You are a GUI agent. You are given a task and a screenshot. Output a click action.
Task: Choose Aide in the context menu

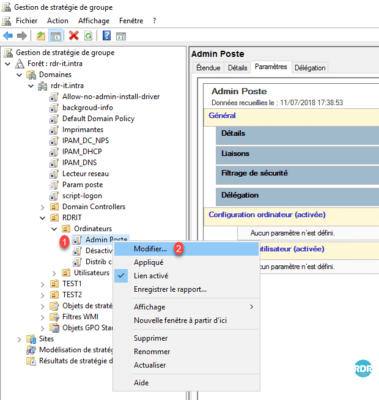coord(186,383)
